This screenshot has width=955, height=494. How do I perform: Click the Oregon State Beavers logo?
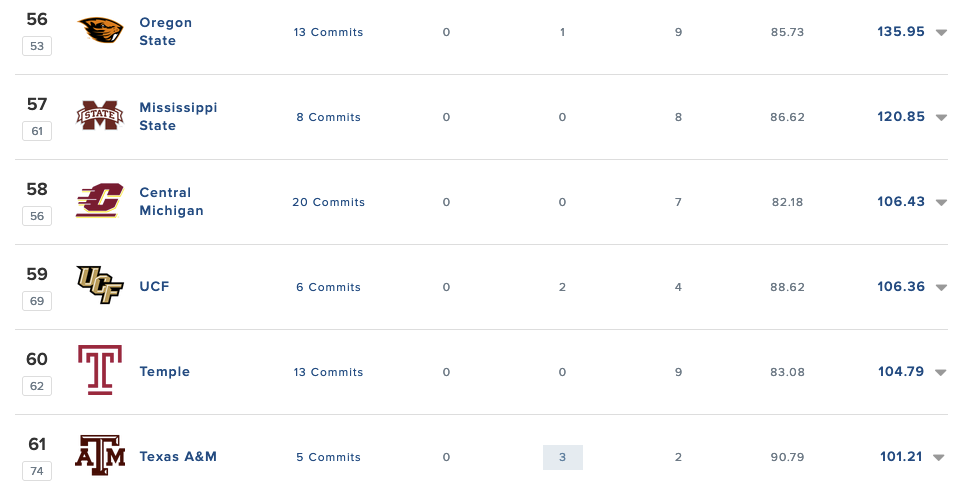click(100, 32)
